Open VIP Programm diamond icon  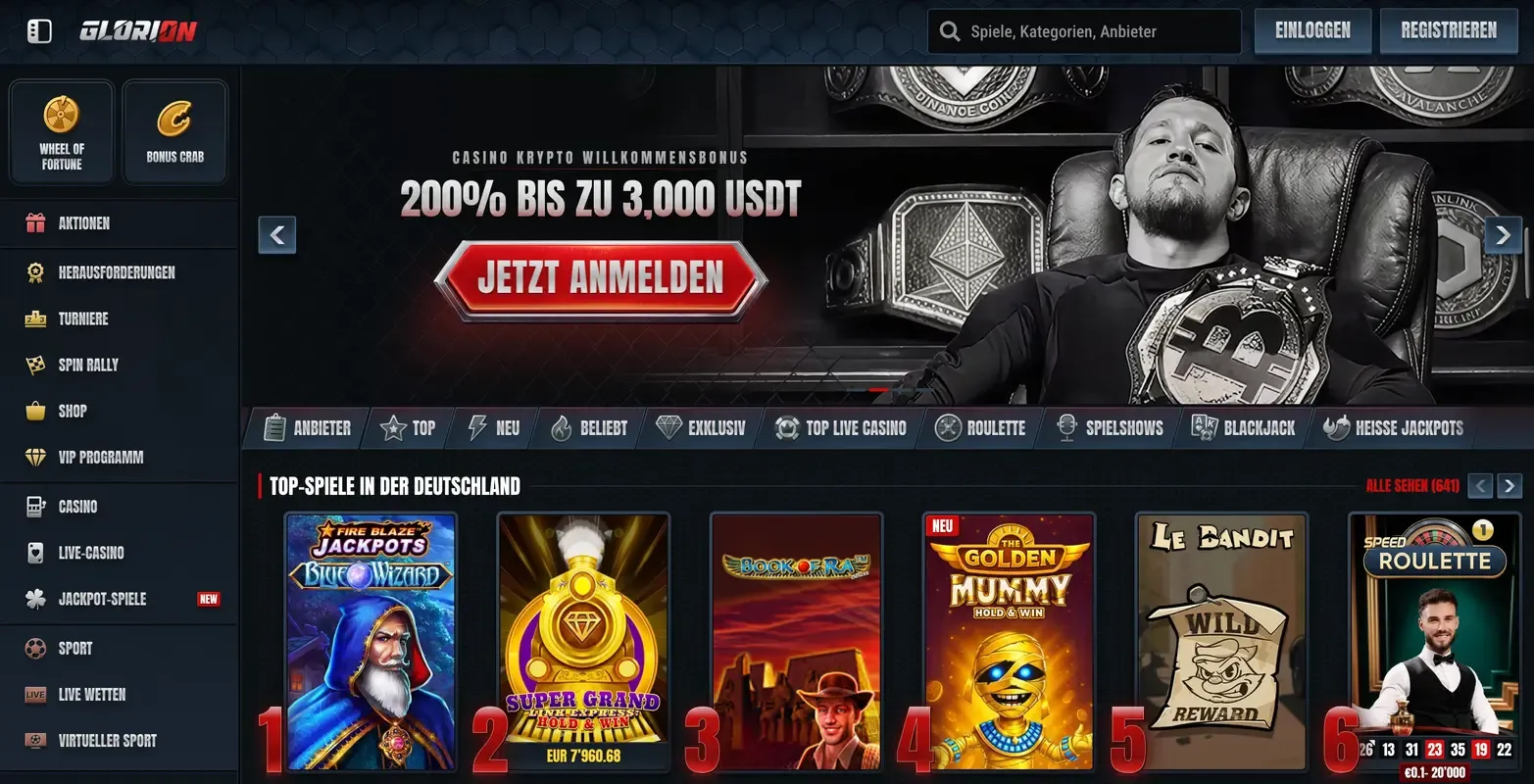(35, 457)
